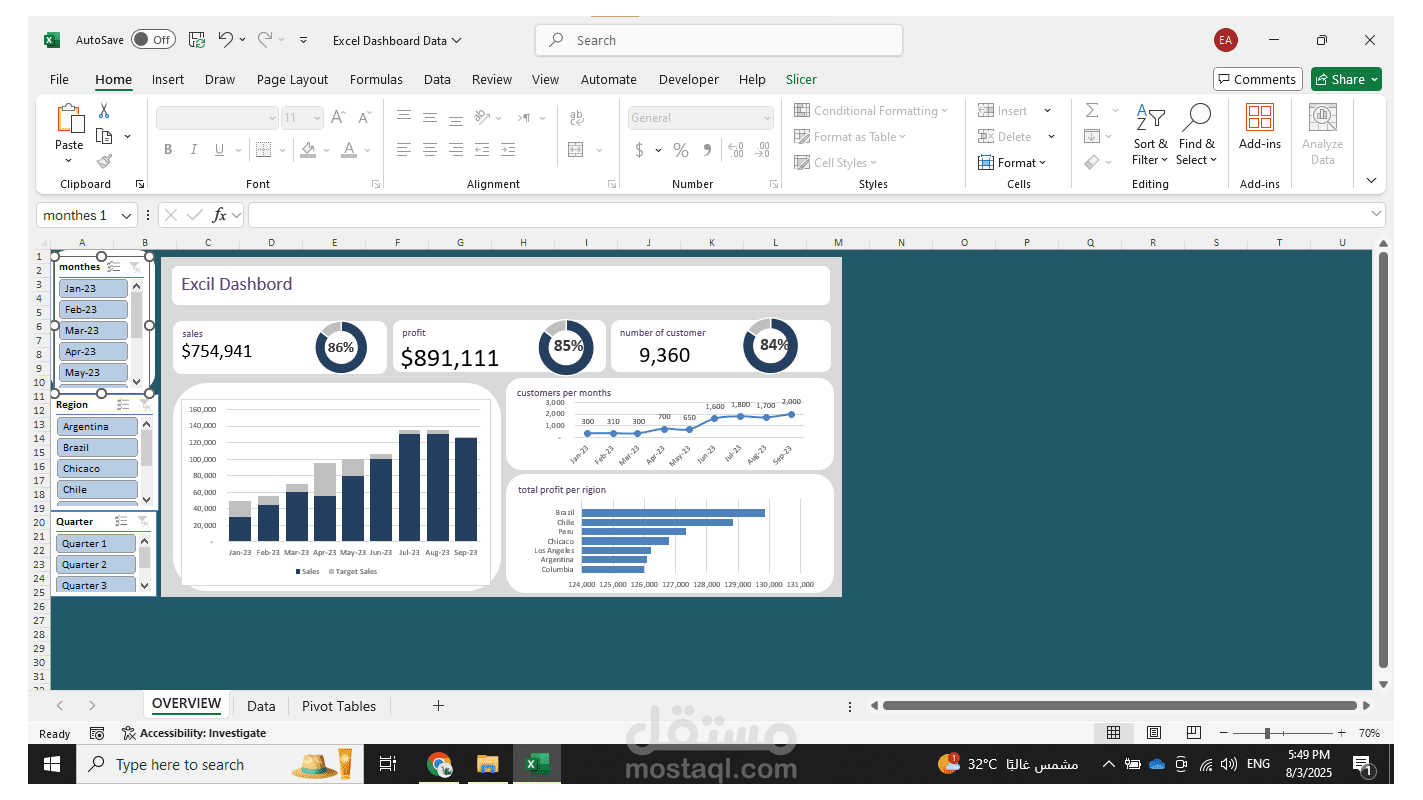Expand the Name Box dropdown arrow
This screenshot has height=800, width=1423.
click(127, 215)
